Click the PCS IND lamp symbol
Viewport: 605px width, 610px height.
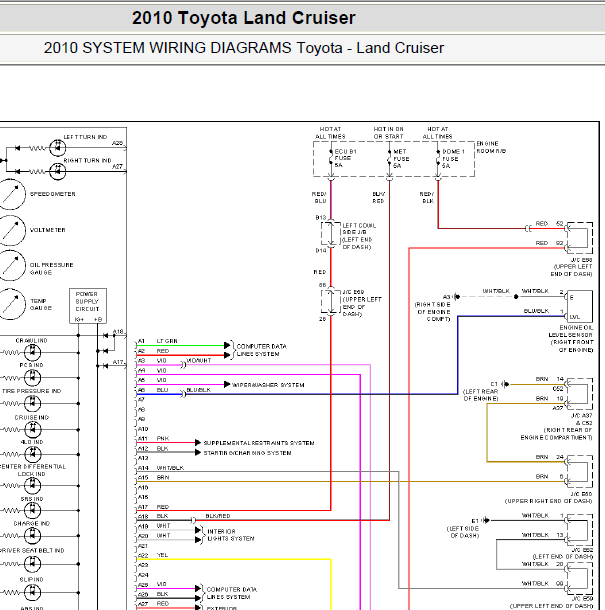coord(32,377)
